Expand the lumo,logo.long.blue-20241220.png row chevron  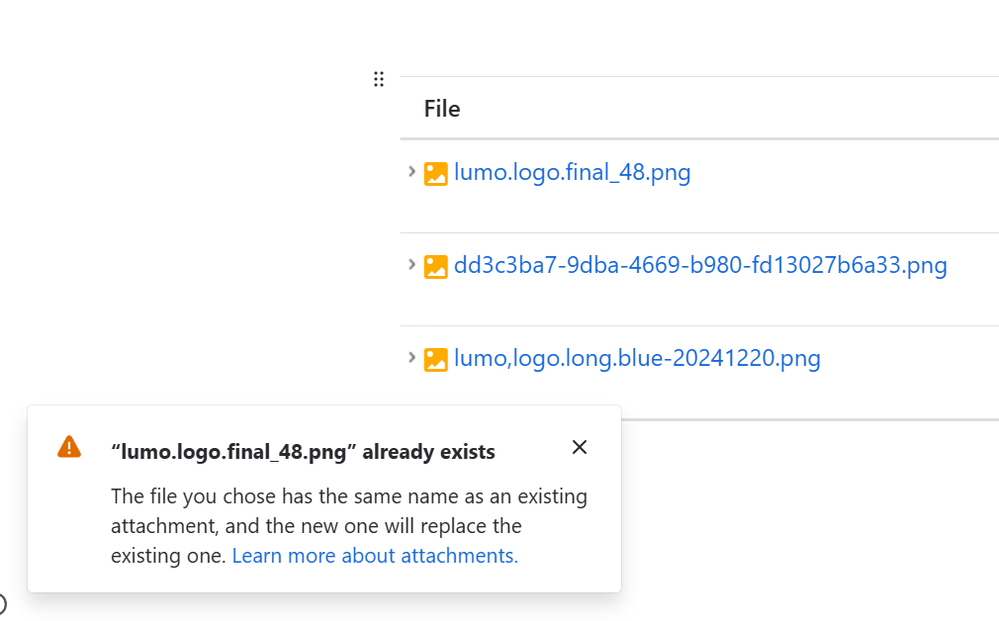pos(412,357)
